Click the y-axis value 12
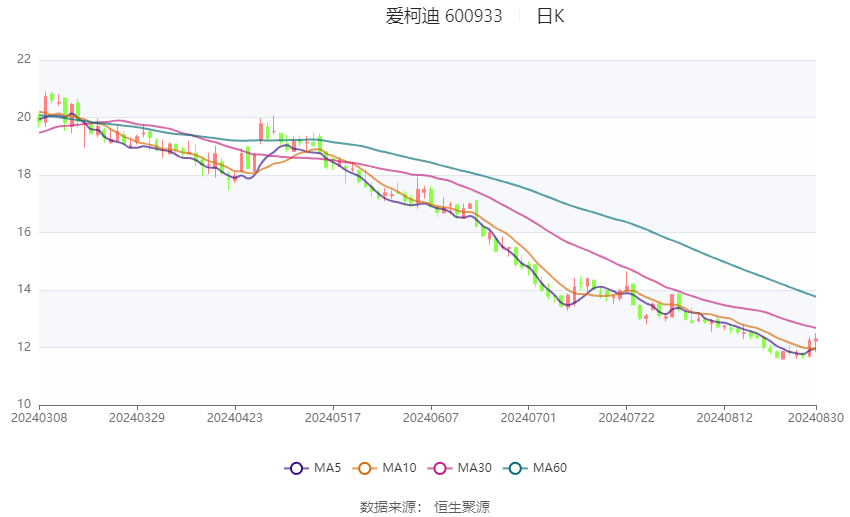 [24, 347]
